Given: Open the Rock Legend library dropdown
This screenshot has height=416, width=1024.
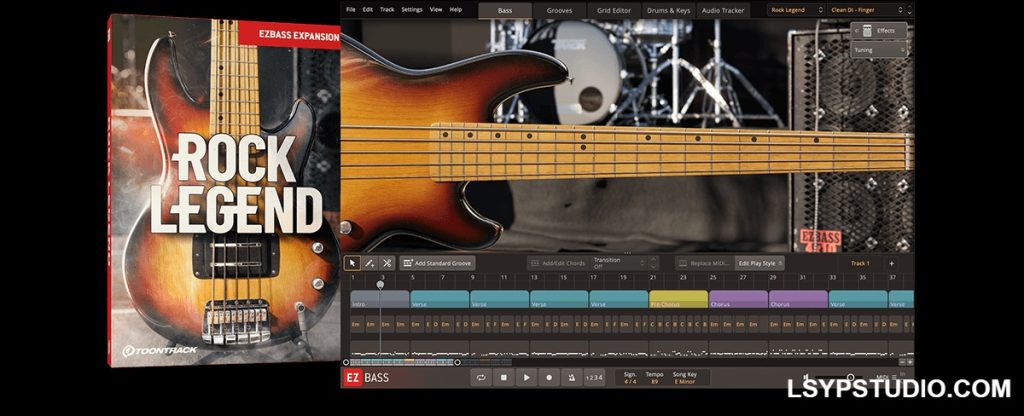Looking at the screenshot, I should click(x=796, y=10).
